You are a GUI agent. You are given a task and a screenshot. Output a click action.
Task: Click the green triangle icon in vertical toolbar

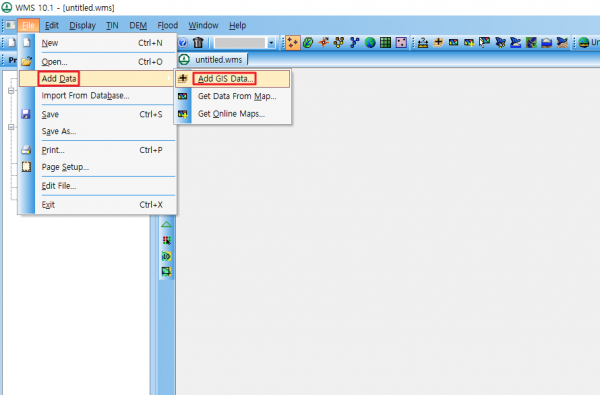click(166, 225)
